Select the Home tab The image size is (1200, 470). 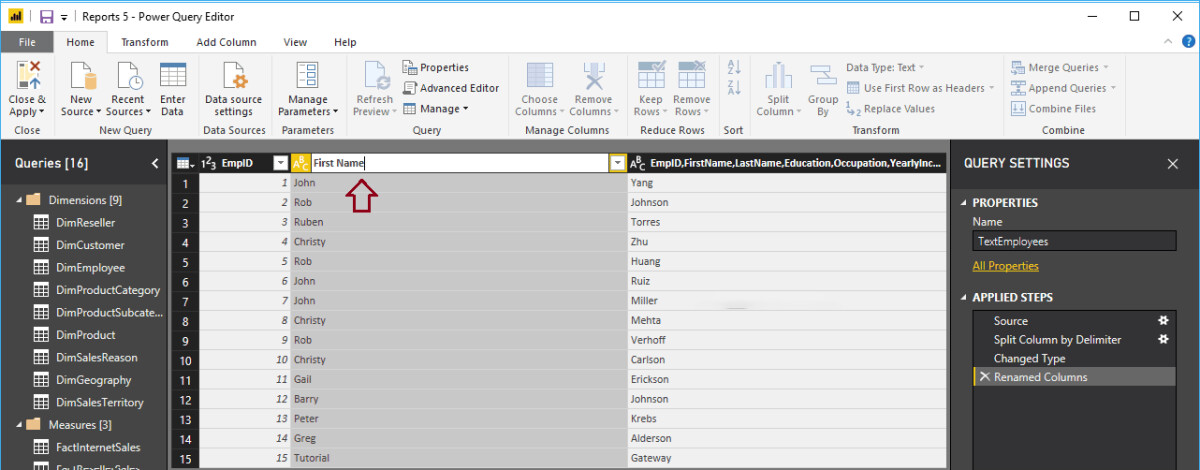pos(80,42)
